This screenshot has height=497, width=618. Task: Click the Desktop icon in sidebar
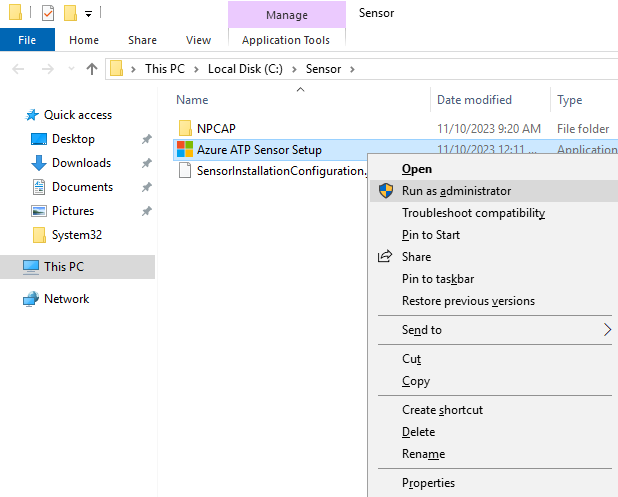pos(39,139)
